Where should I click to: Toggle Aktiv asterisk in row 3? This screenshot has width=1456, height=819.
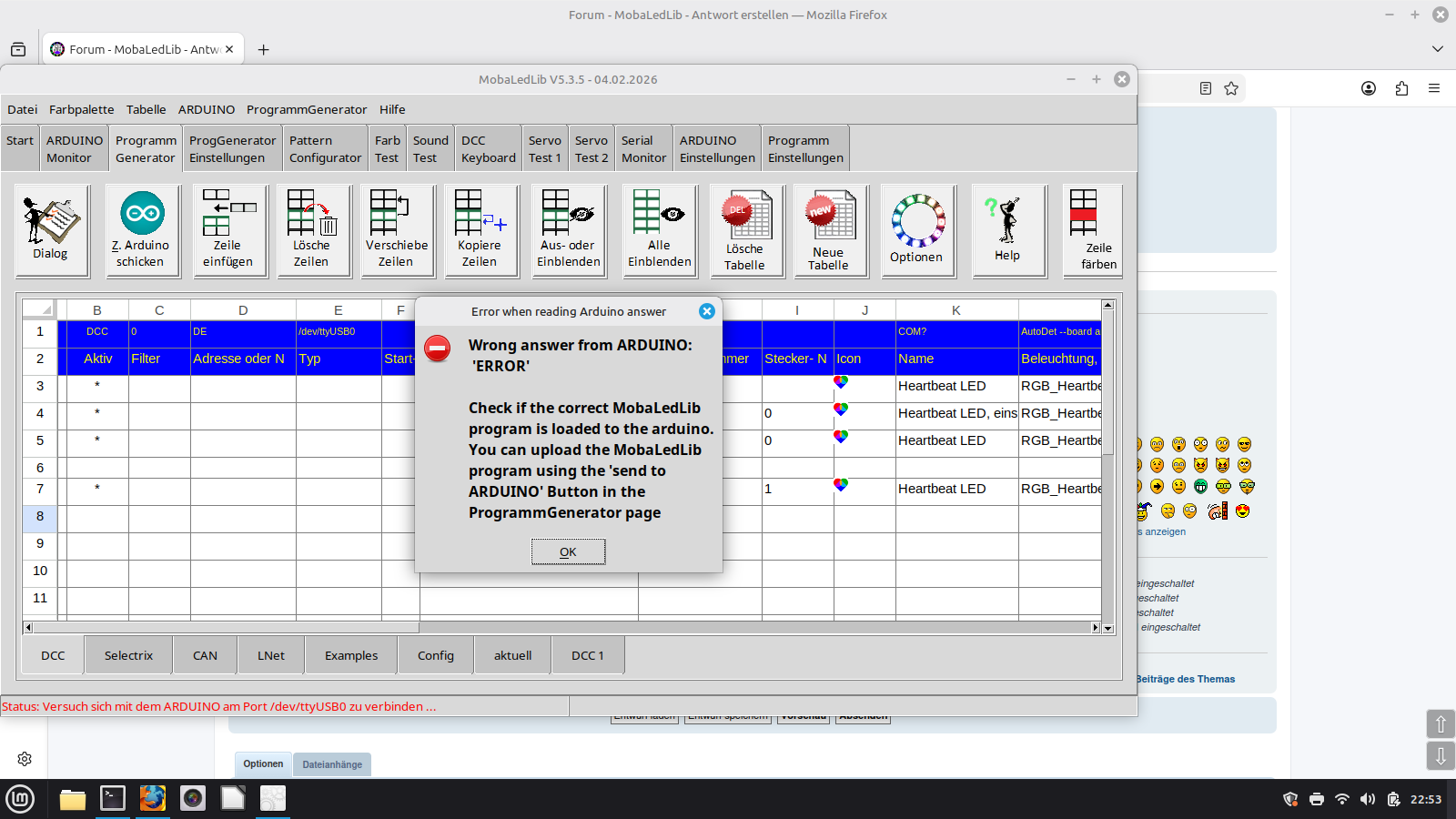97,387
